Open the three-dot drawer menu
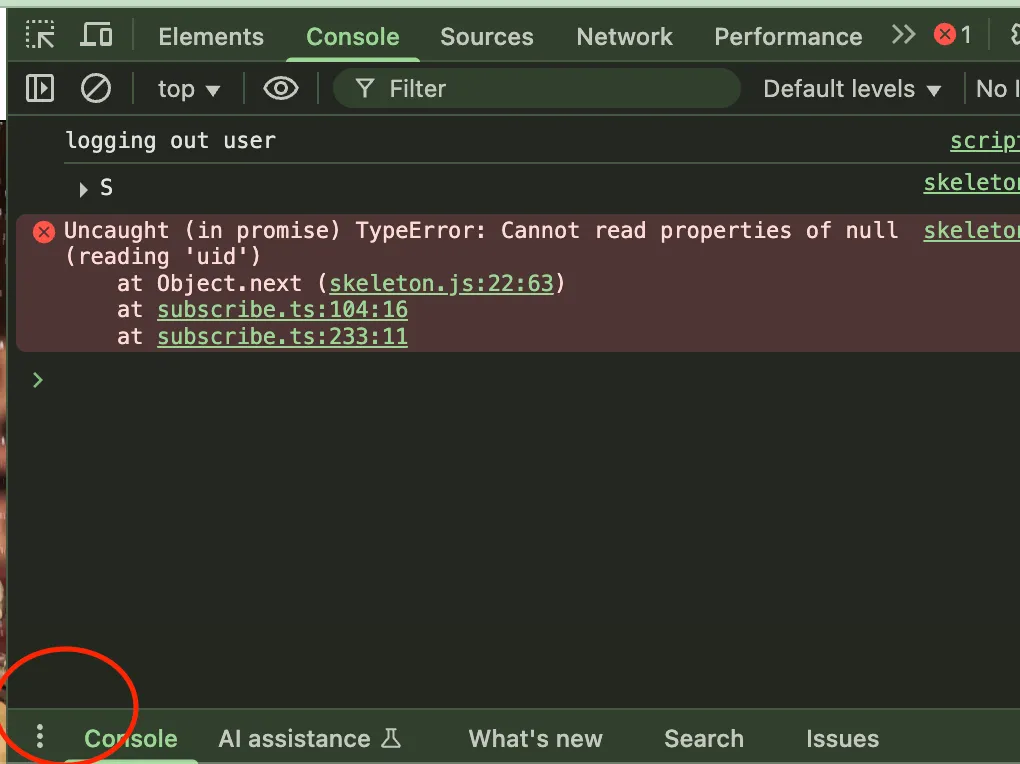1020x764 pixels. coord(40,738)
